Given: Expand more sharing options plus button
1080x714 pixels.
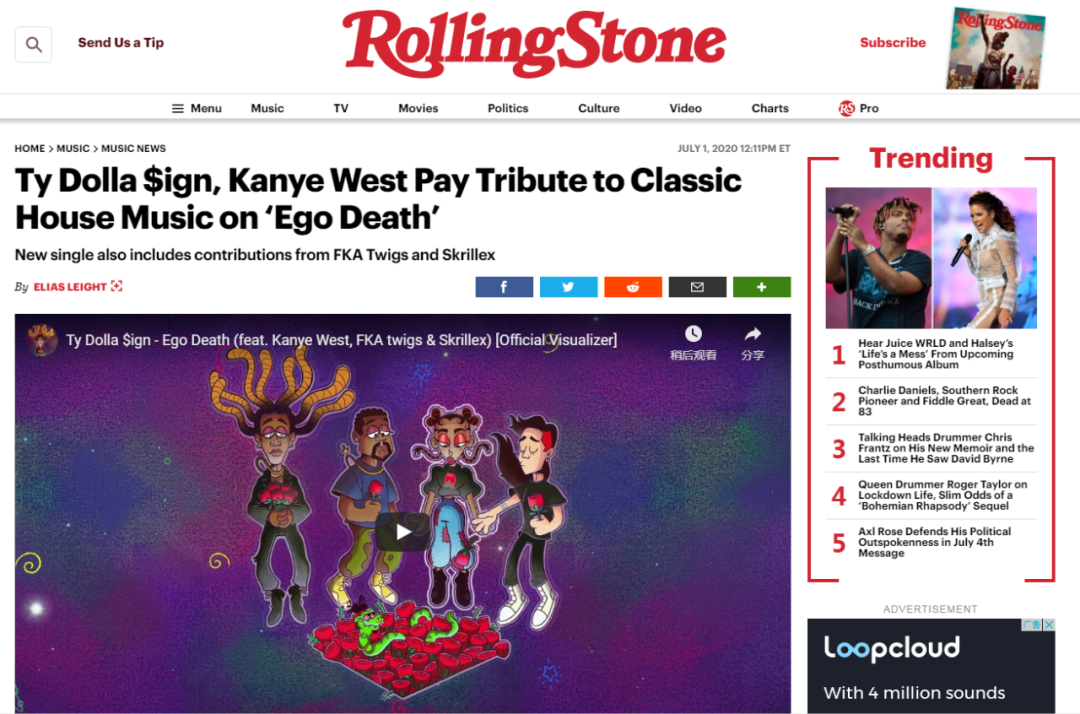Looking at the screenshot, I should pos(762,287).
